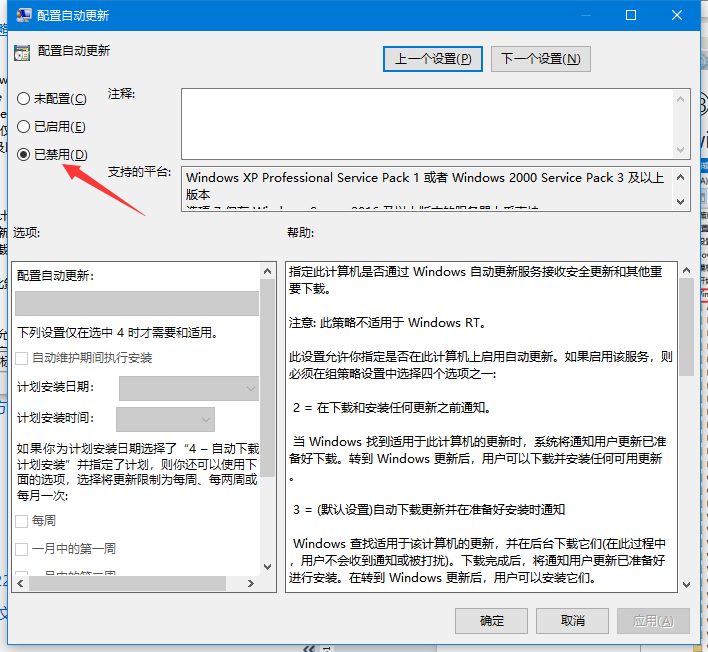Viewport: 708px width, 652px height.
Task: Click inside the 注释 comment text box
Action: click(x=430, y=122)
